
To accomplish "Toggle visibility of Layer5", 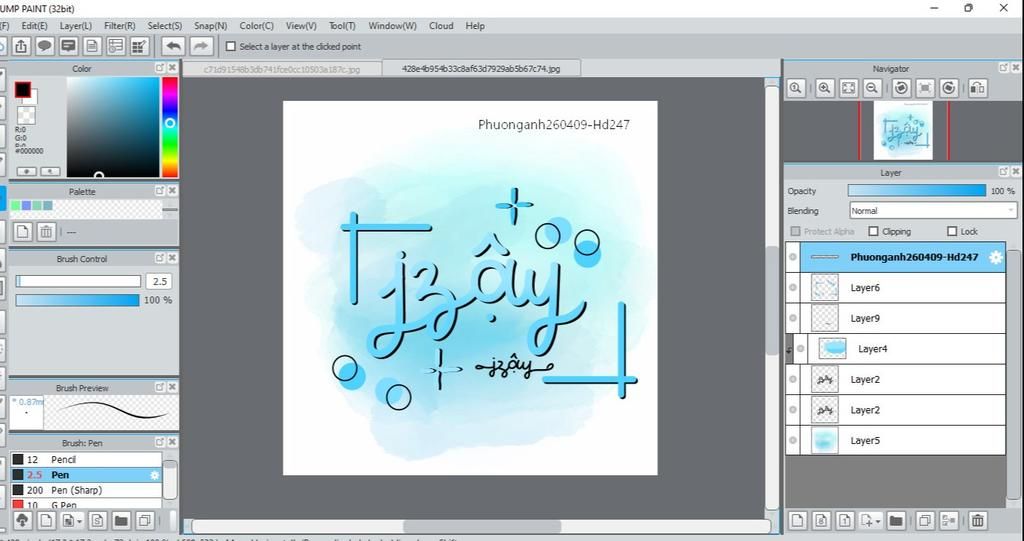I will 793,440.
